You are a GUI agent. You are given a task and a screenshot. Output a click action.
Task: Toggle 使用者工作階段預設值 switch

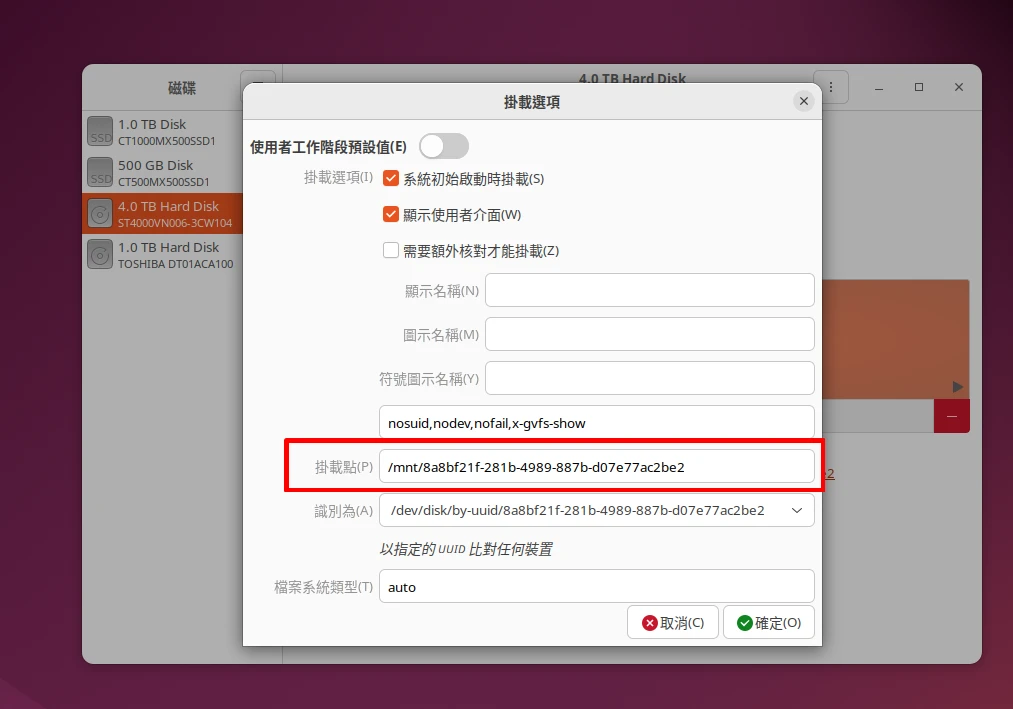[x=443, y=146]
